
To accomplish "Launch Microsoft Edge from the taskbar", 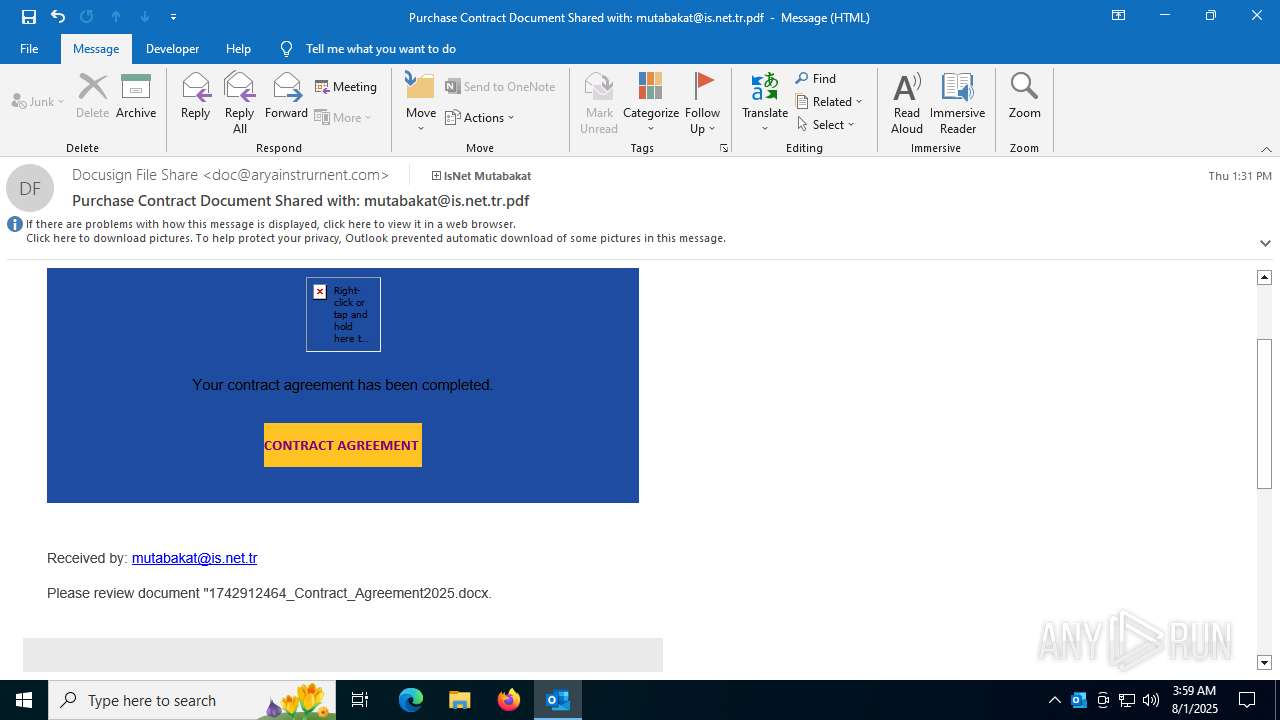I will [x=411, y=700].
